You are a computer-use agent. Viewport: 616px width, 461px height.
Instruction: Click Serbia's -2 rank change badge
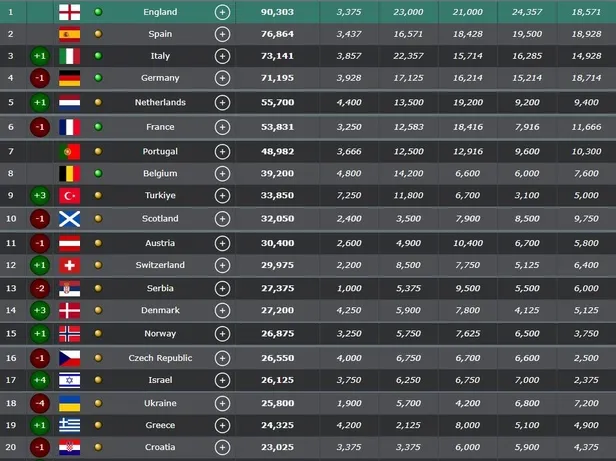pyautogui.click(x=39, y=288)
